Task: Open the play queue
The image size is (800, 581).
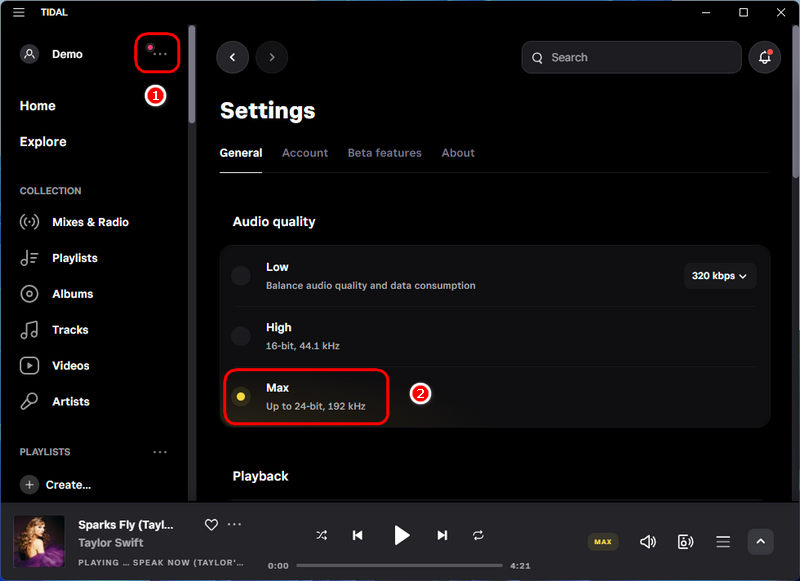Action: 722,541
